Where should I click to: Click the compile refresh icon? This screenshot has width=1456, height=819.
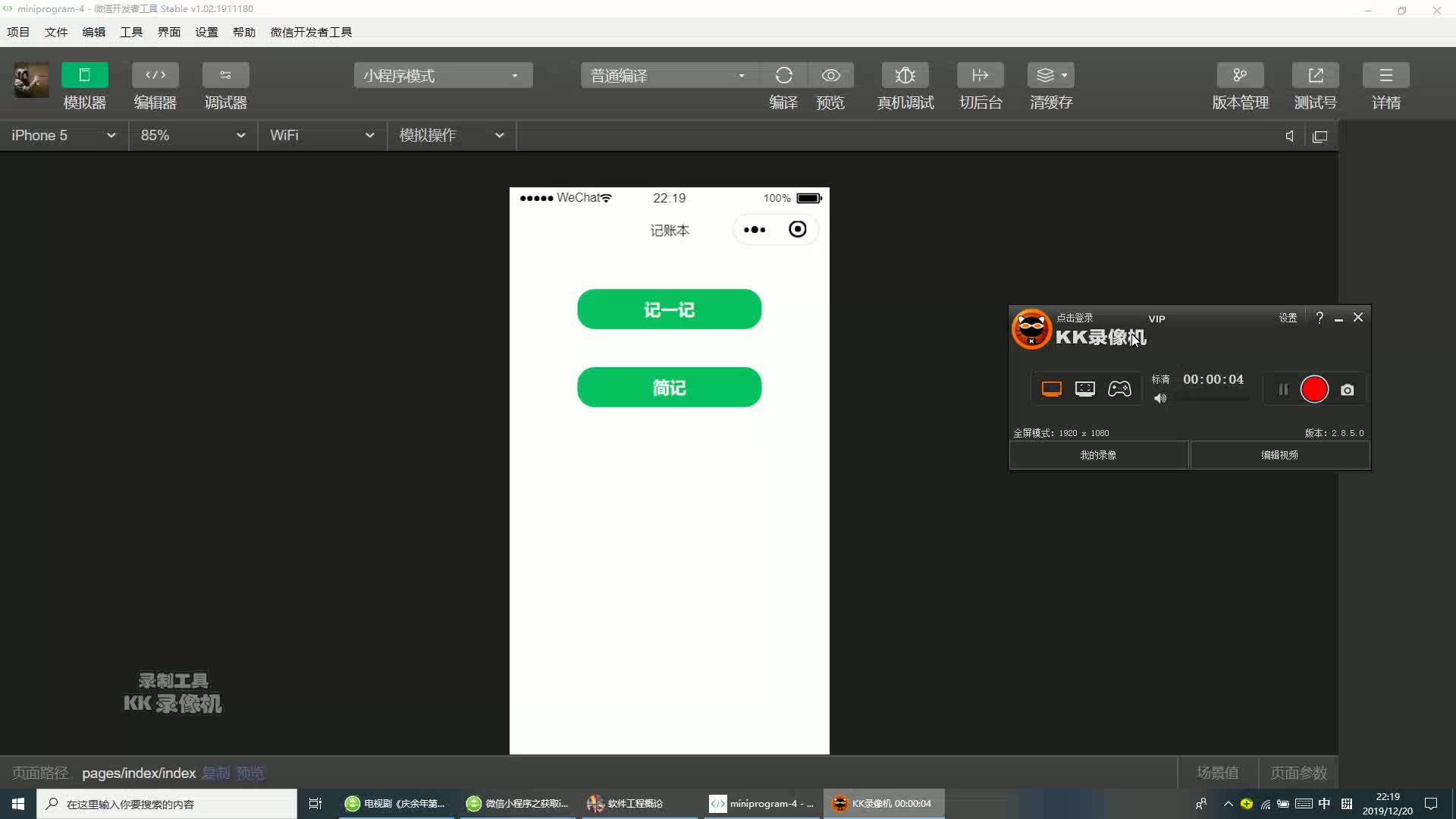point(783,75)
